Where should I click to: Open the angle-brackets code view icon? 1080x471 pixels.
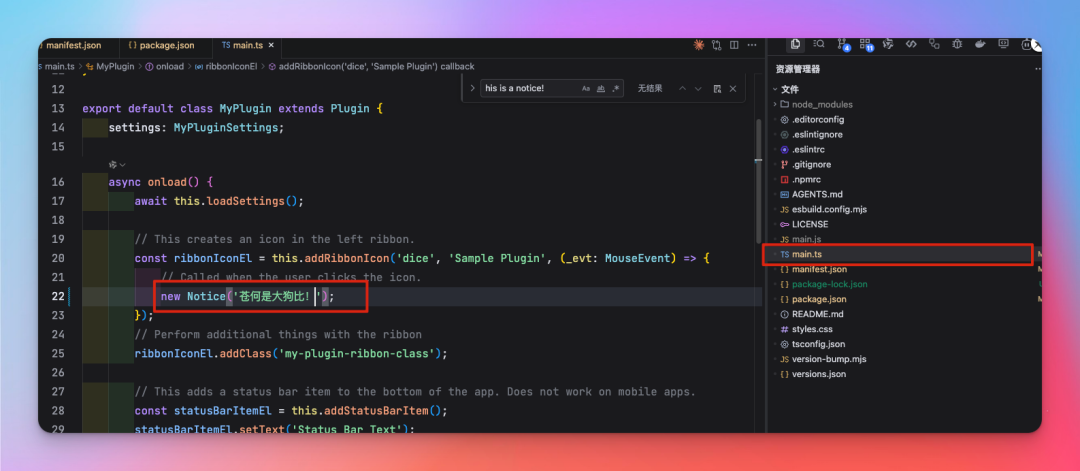point(911,44)
